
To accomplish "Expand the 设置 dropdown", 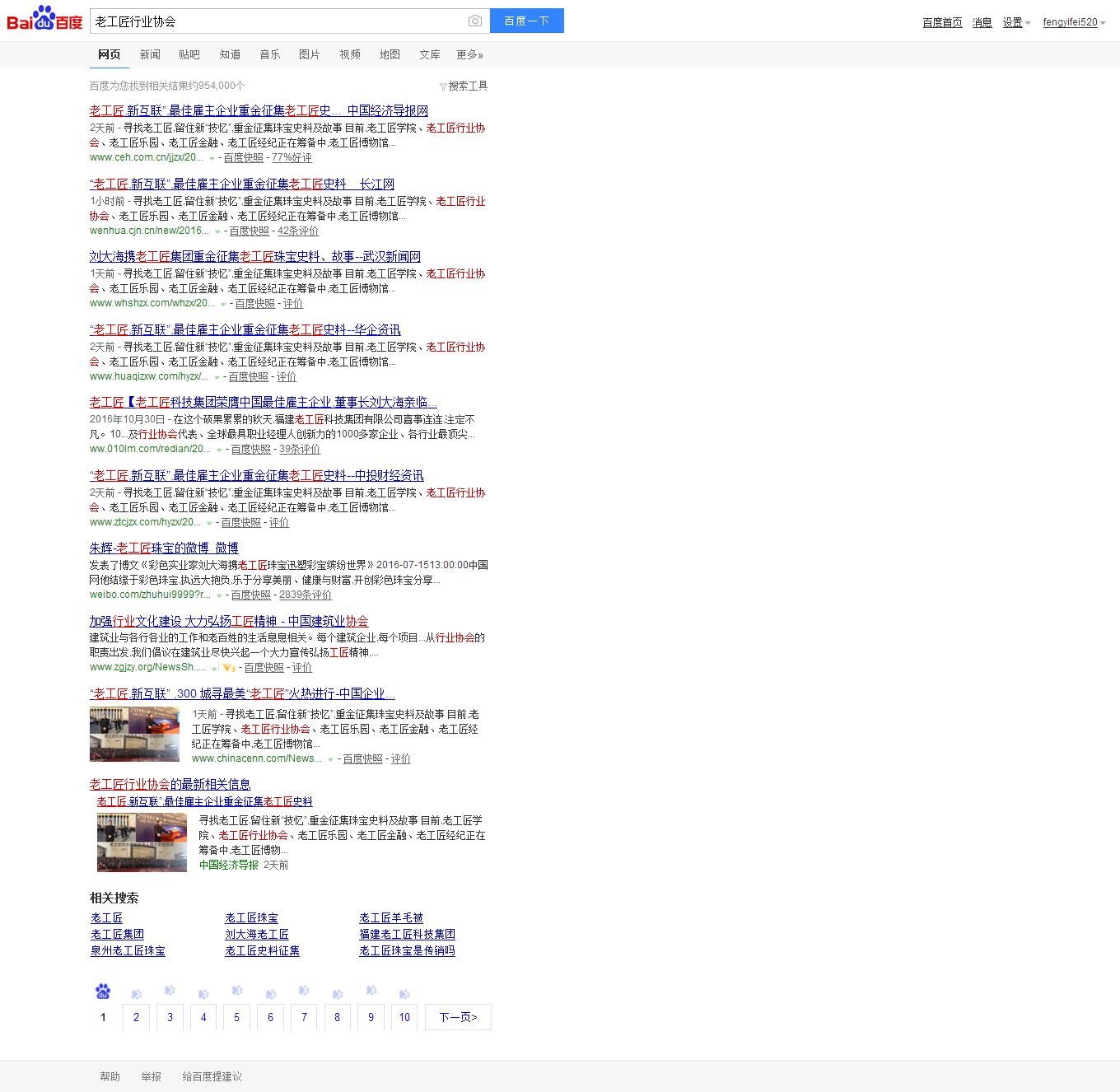I will point(1016,22).
